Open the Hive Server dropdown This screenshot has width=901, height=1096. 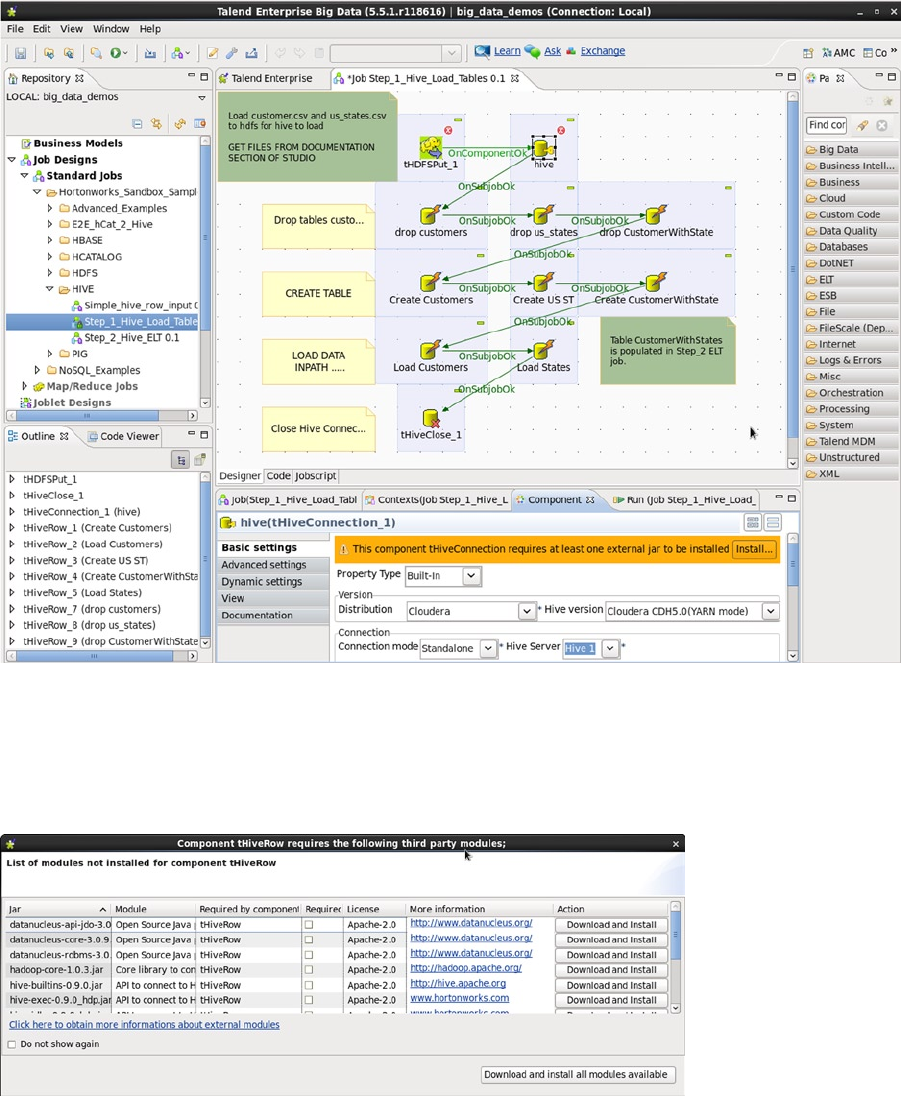pos(610,649)
